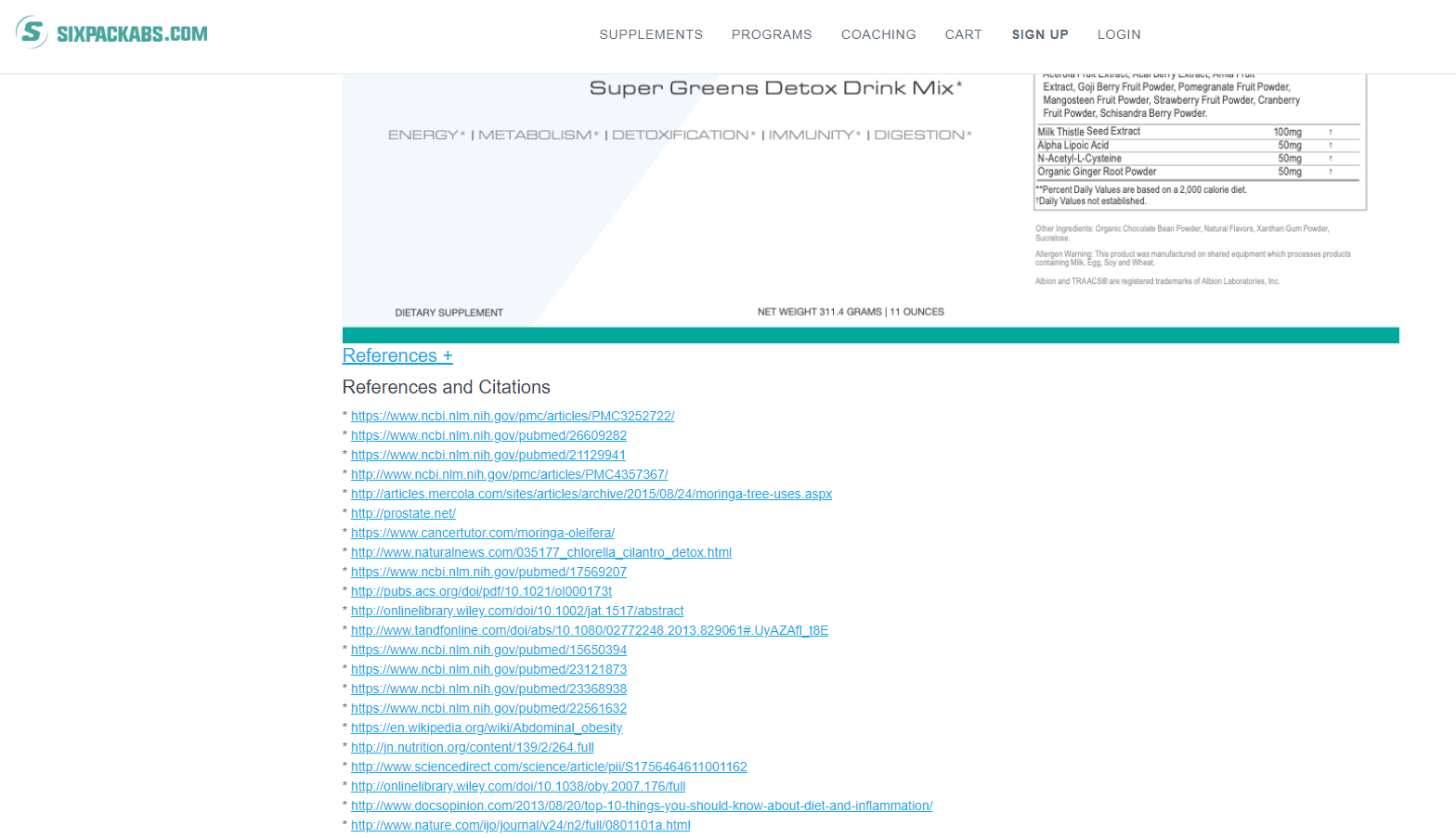1456x838 pixels.
Task: Open the tandfonline.com reference link
Action: (x=590, y=630)
